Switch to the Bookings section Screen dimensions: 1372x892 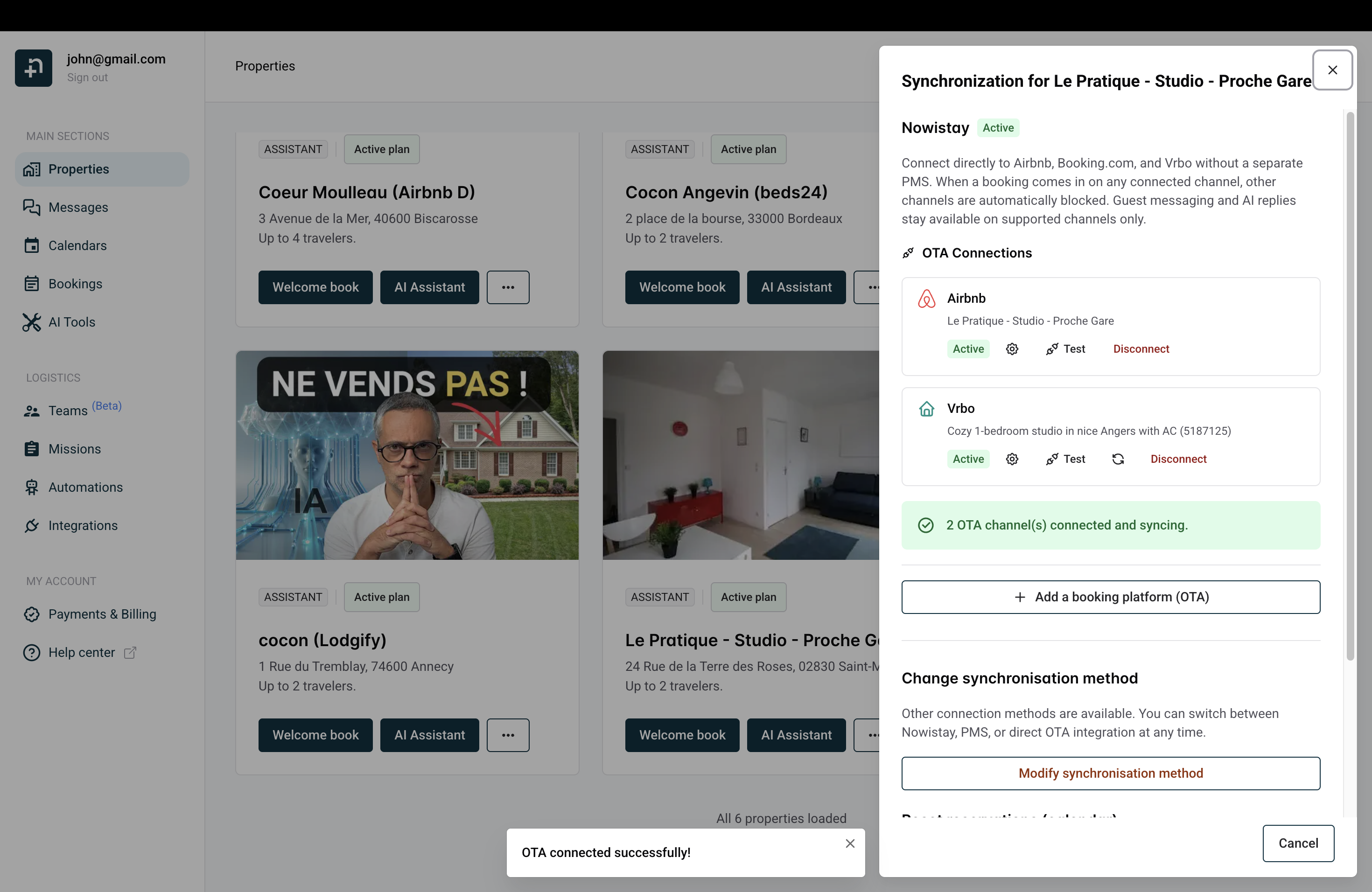pyautogui.click(x=75, y=284)
